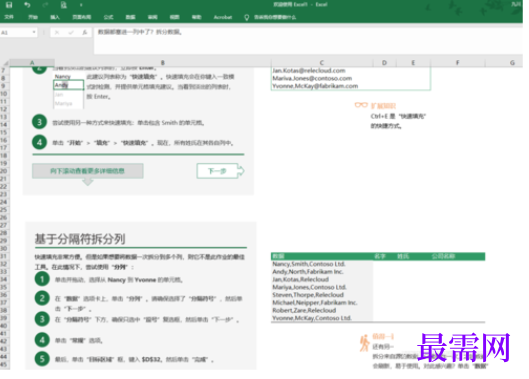529x379 pixels.
Task: Click Jan.Kotas@relecloud.com cell
Action: pos(309,71)
